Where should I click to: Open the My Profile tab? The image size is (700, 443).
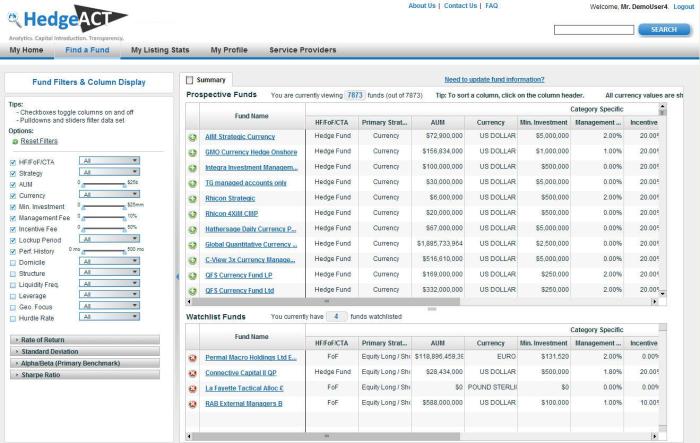(229, 50)
